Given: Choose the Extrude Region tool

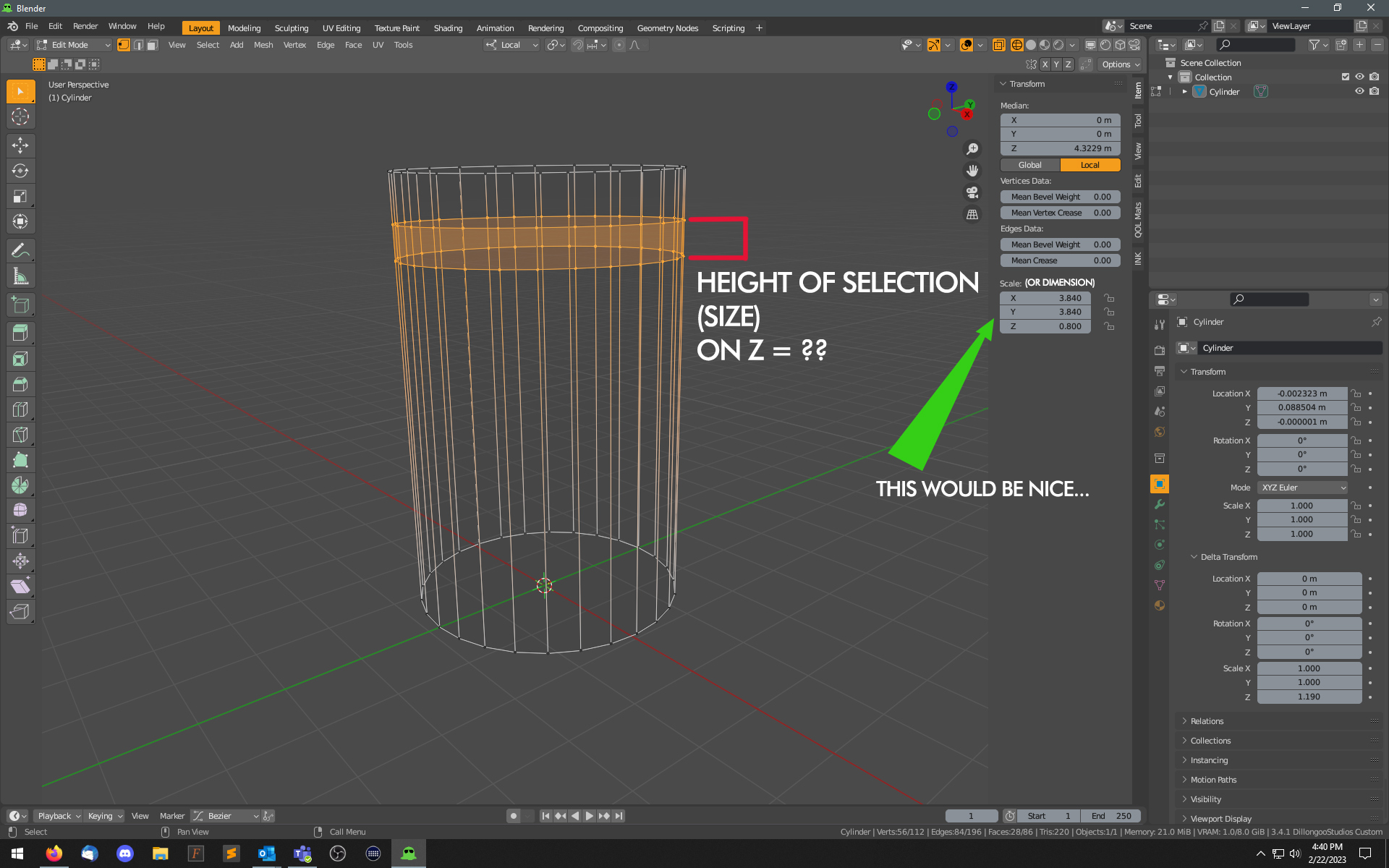Looking at the screenshot, I should (x=20, y=333).
